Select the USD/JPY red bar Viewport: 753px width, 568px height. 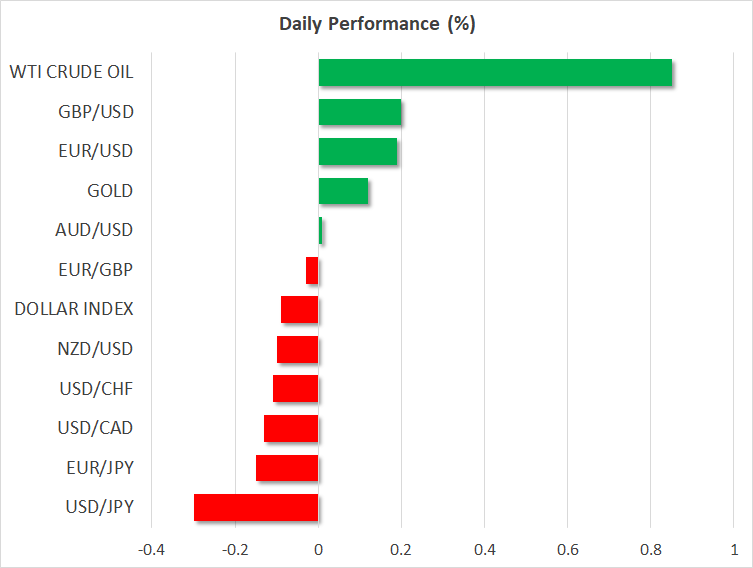click(256, 508)
